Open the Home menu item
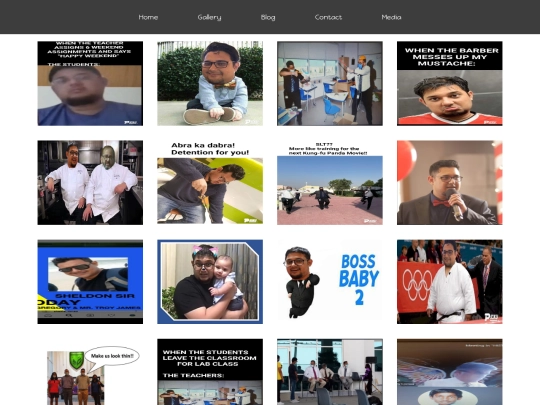 tap(148, 17)
